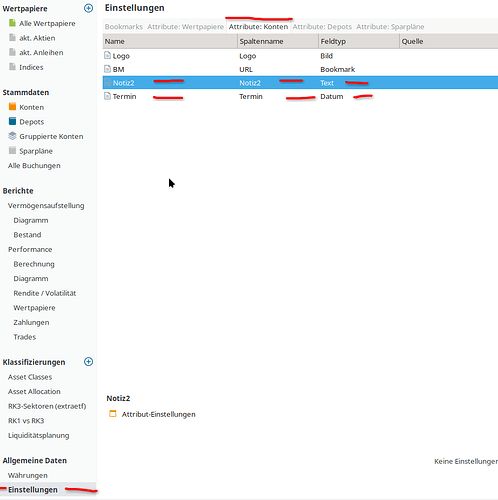Click the akt. Anleihen file icon
The width and height of the screenshot is (498, 500).
[x=12, y=52]
